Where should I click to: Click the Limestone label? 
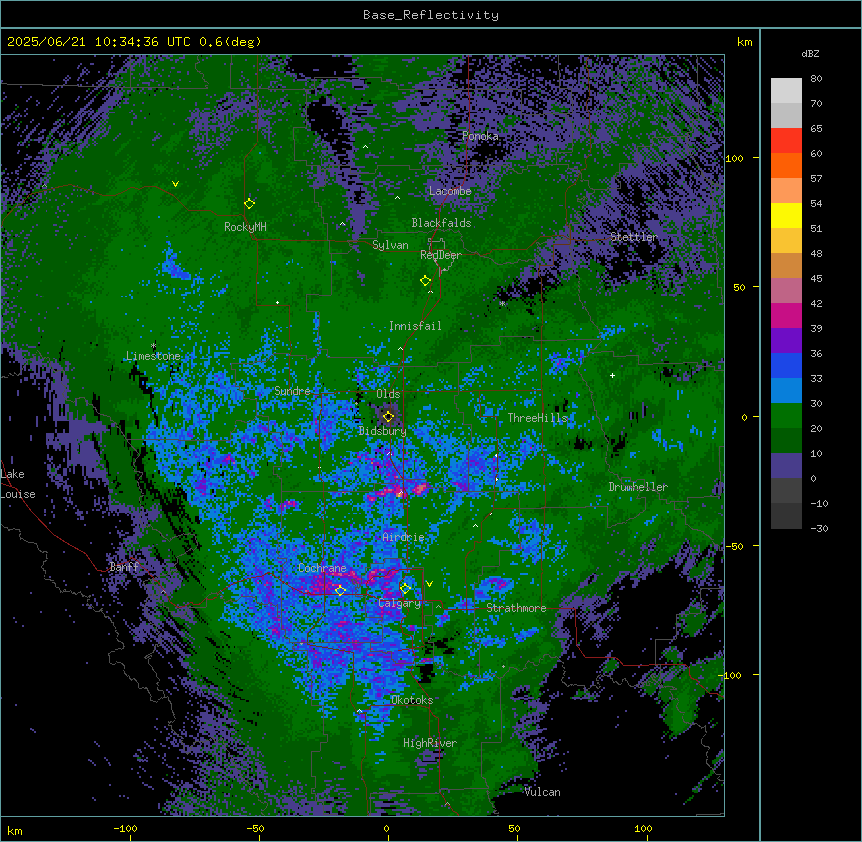(x=153, y=356)
